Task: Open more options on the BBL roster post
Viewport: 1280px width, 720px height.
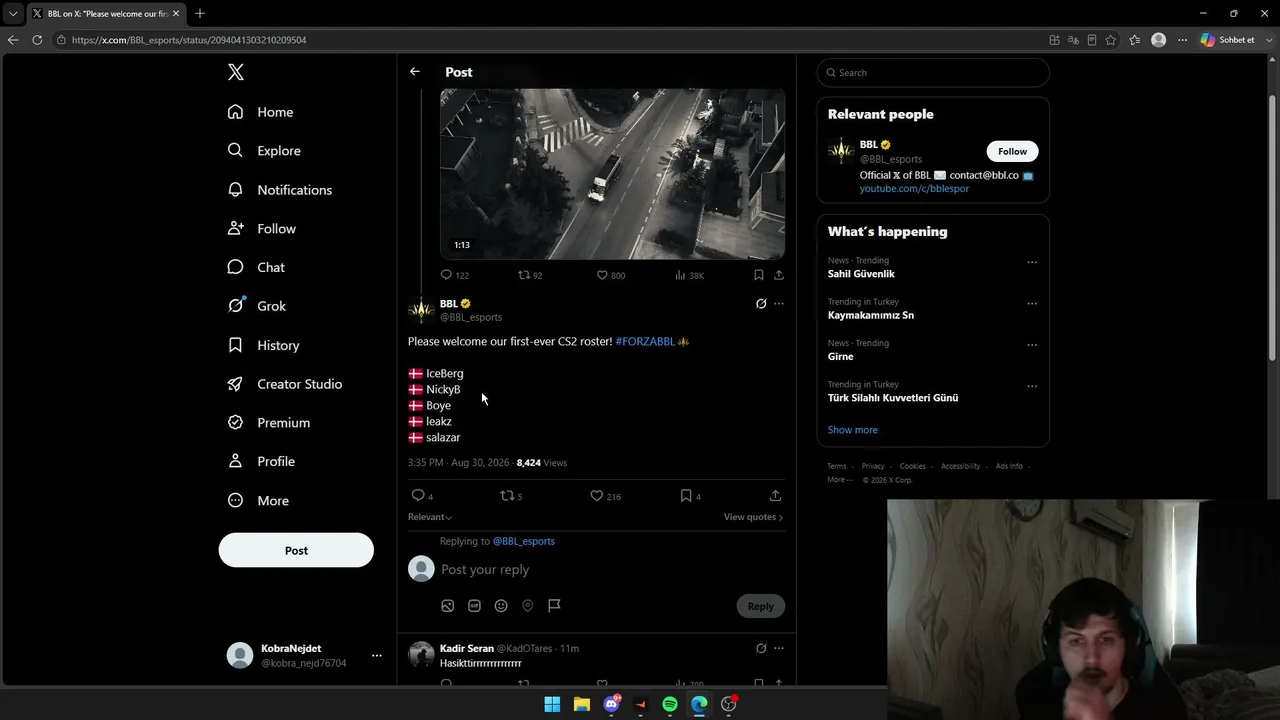Action: pos(779,304)
